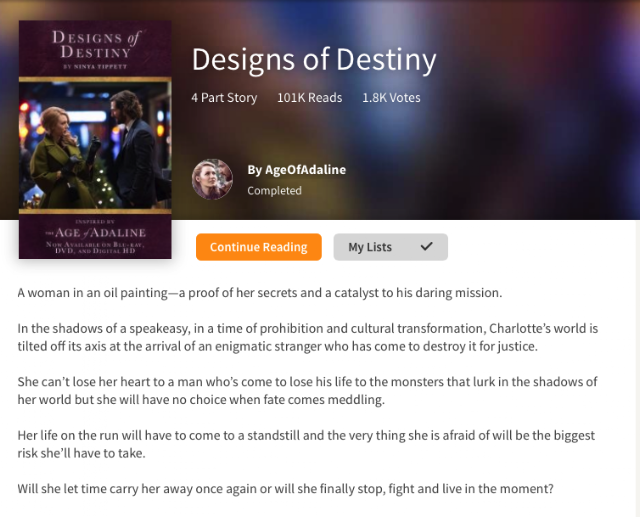Image resolution: width=640 pixels, height=517 pixels.
Task: Click the paragraph beginning 'In the shadows of a speakeasy'
Action: tap(307, 337)
